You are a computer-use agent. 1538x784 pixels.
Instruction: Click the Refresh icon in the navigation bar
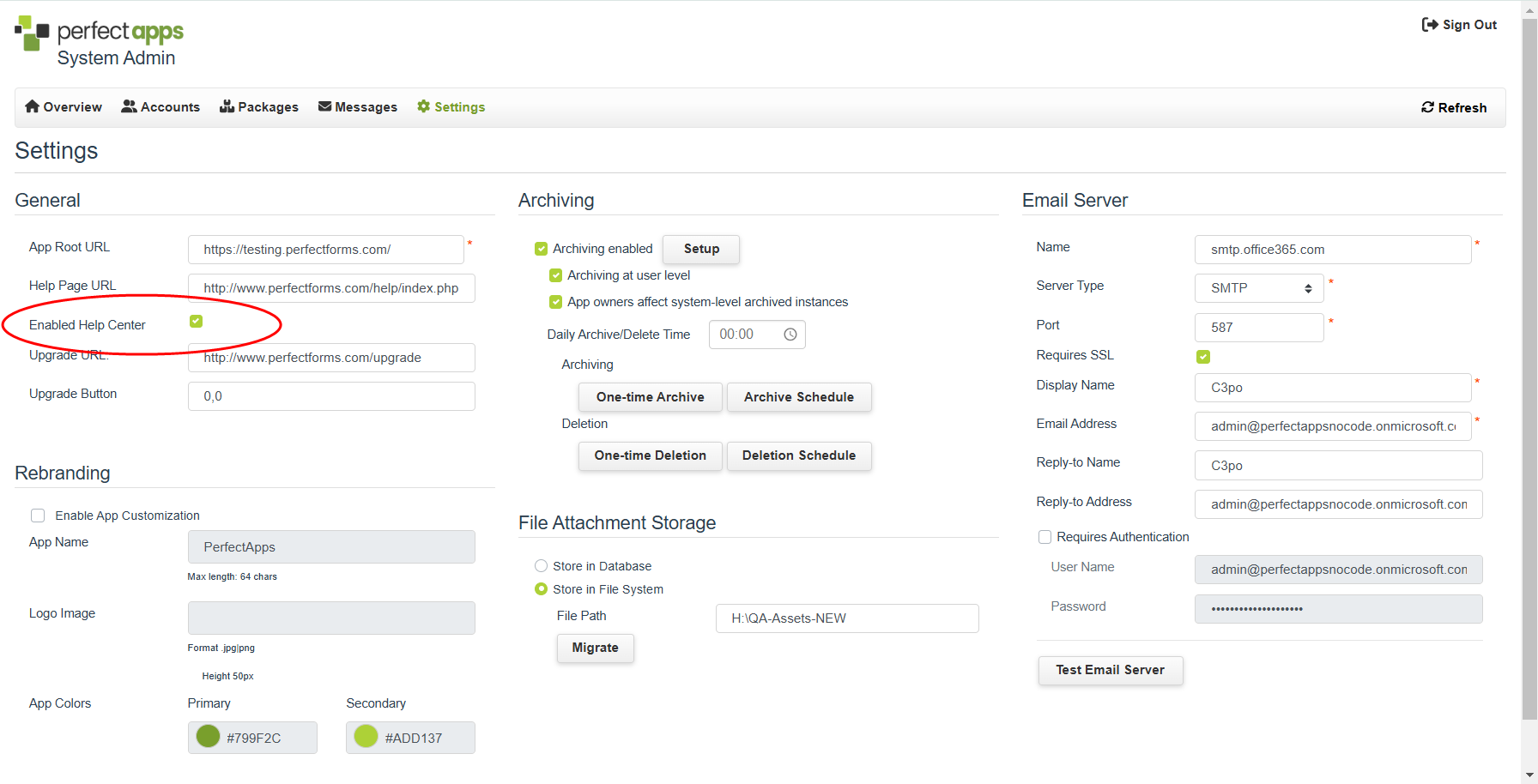tap(1427, 107)
